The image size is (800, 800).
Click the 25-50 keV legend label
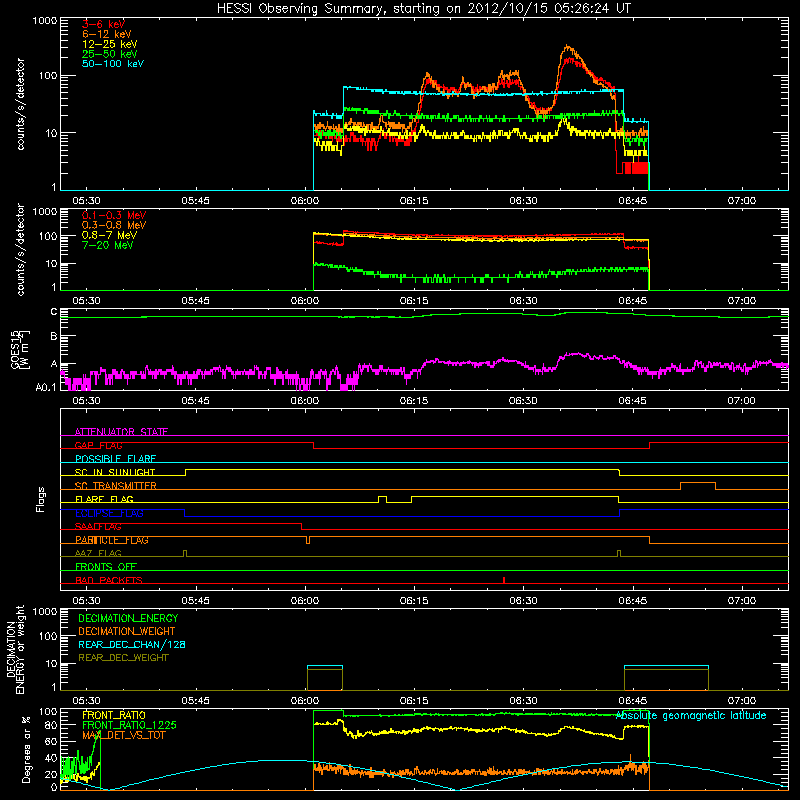coord(109,54)
